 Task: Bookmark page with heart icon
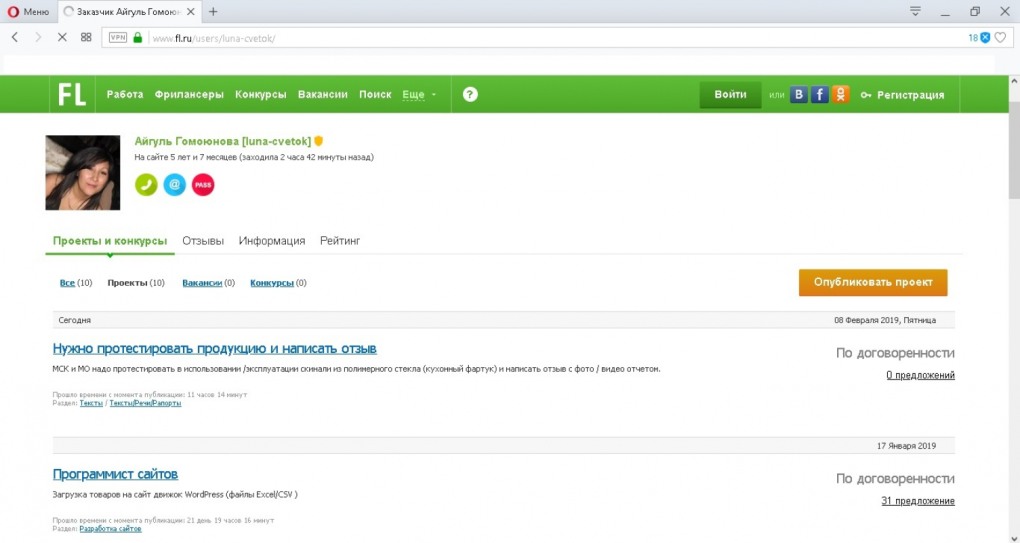click(x=1000, y=38)
